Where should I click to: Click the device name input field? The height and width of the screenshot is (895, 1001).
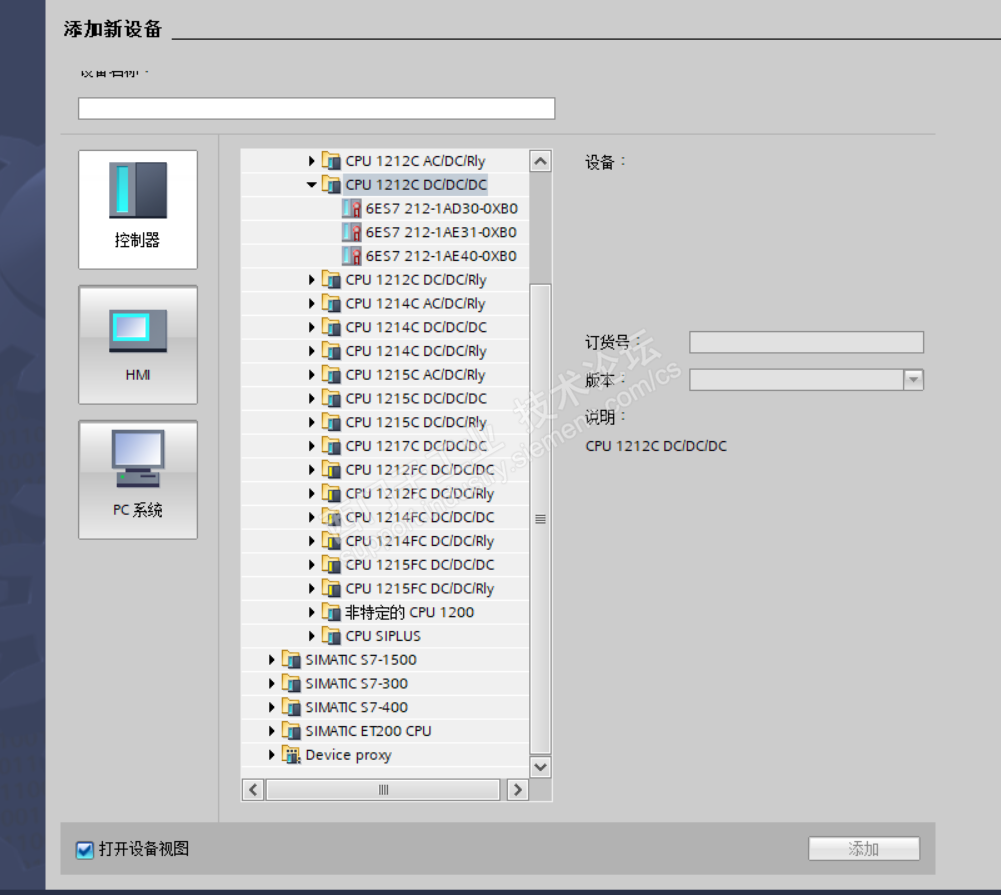point(317,109)
